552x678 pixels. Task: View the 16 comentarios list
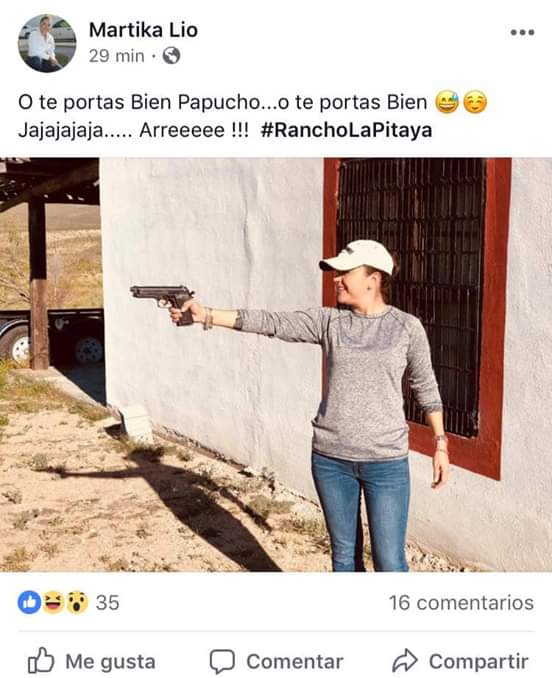pyautogui.click(x=461, y=602)
